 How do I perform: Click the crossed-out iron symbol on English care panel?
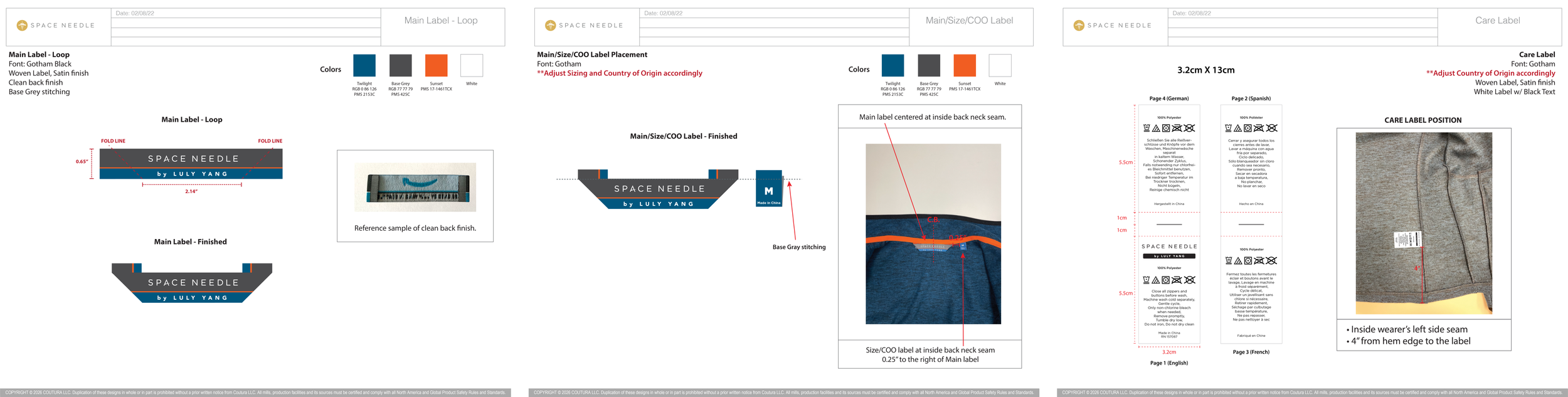[x=1177, y=280]
